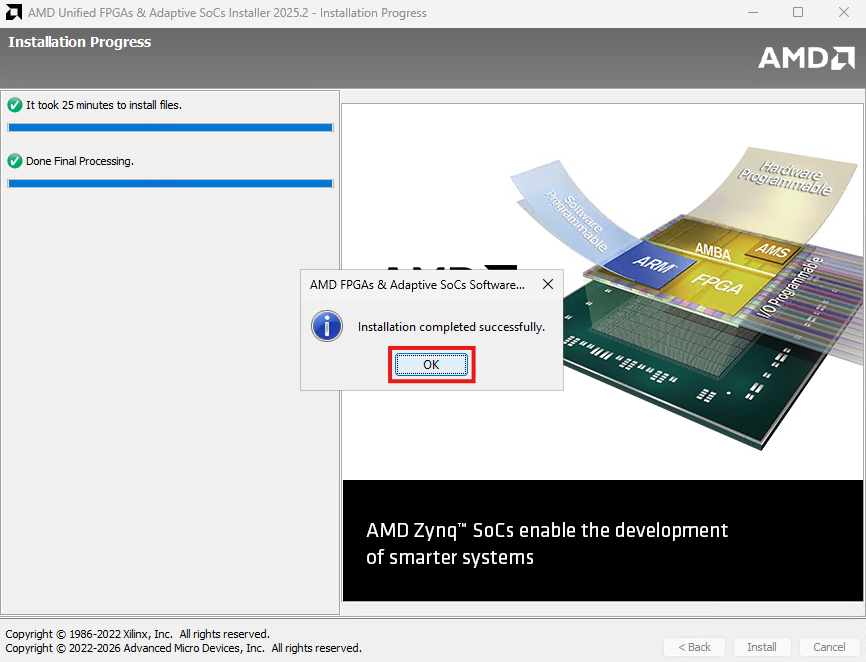Click the green check next to install time
866x662 pixels.
(15, 105)
